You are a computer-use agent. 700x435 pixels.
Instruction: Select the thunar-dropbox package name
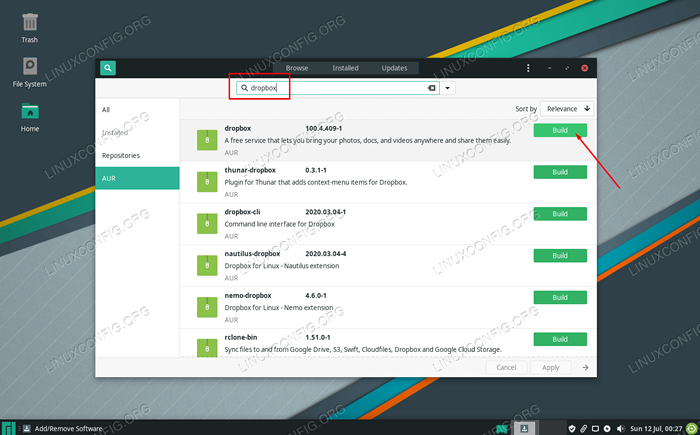click(250, 170)
